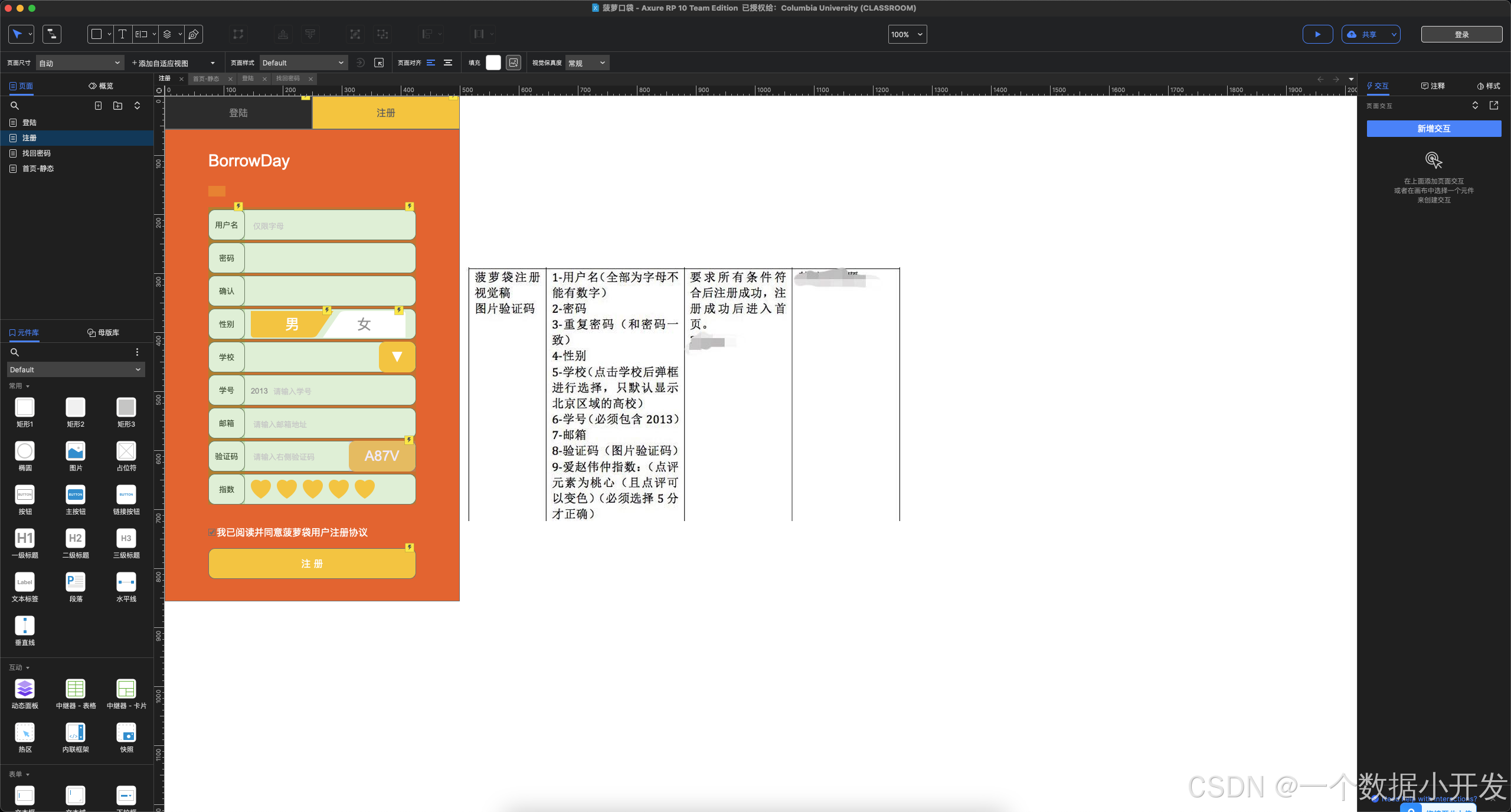Select the text tool in toolbar
Image resolution: width=1511 pixels, height=812 pixels.
click(122, 34)
